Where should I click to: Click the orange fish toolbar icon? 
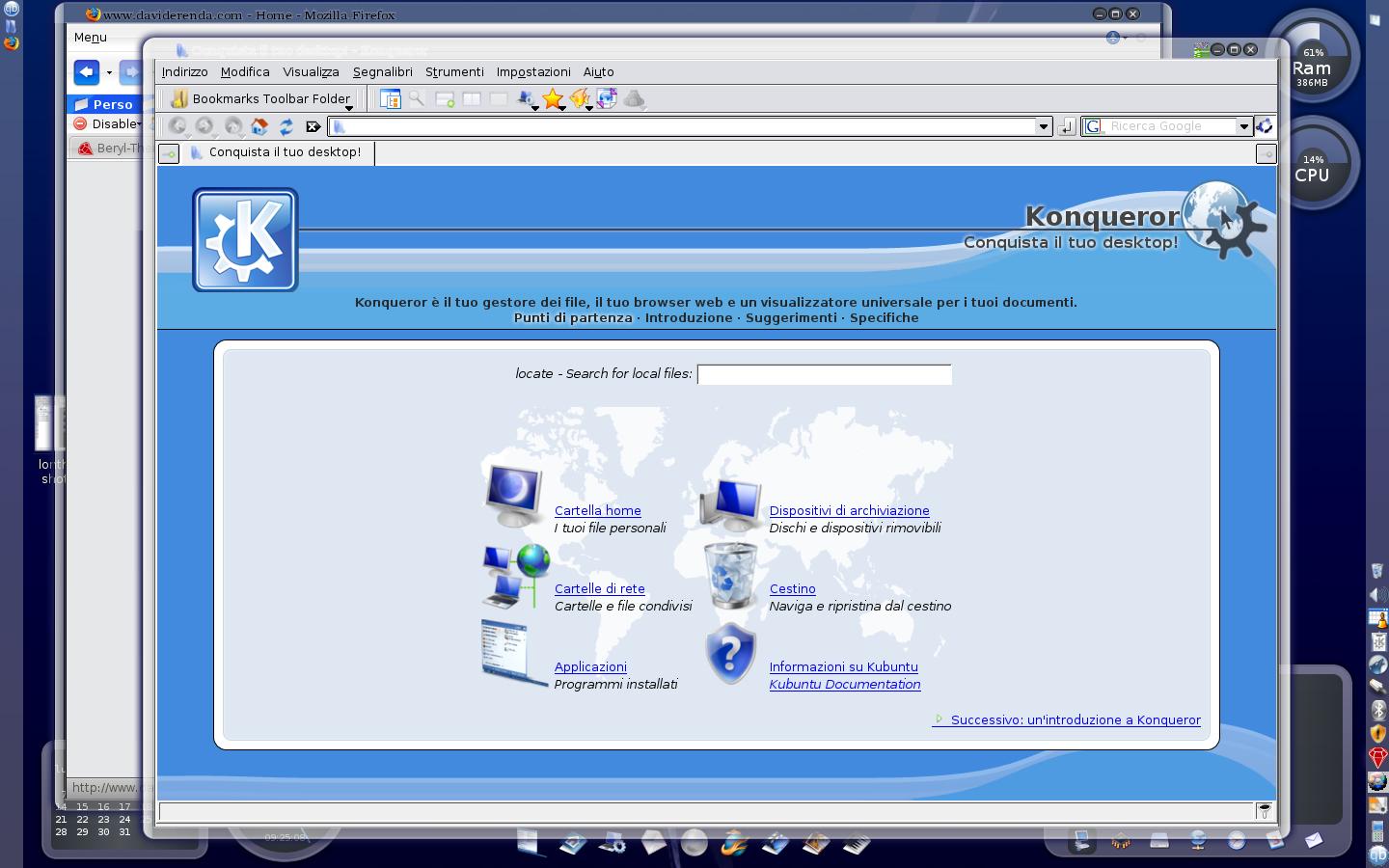580,98
